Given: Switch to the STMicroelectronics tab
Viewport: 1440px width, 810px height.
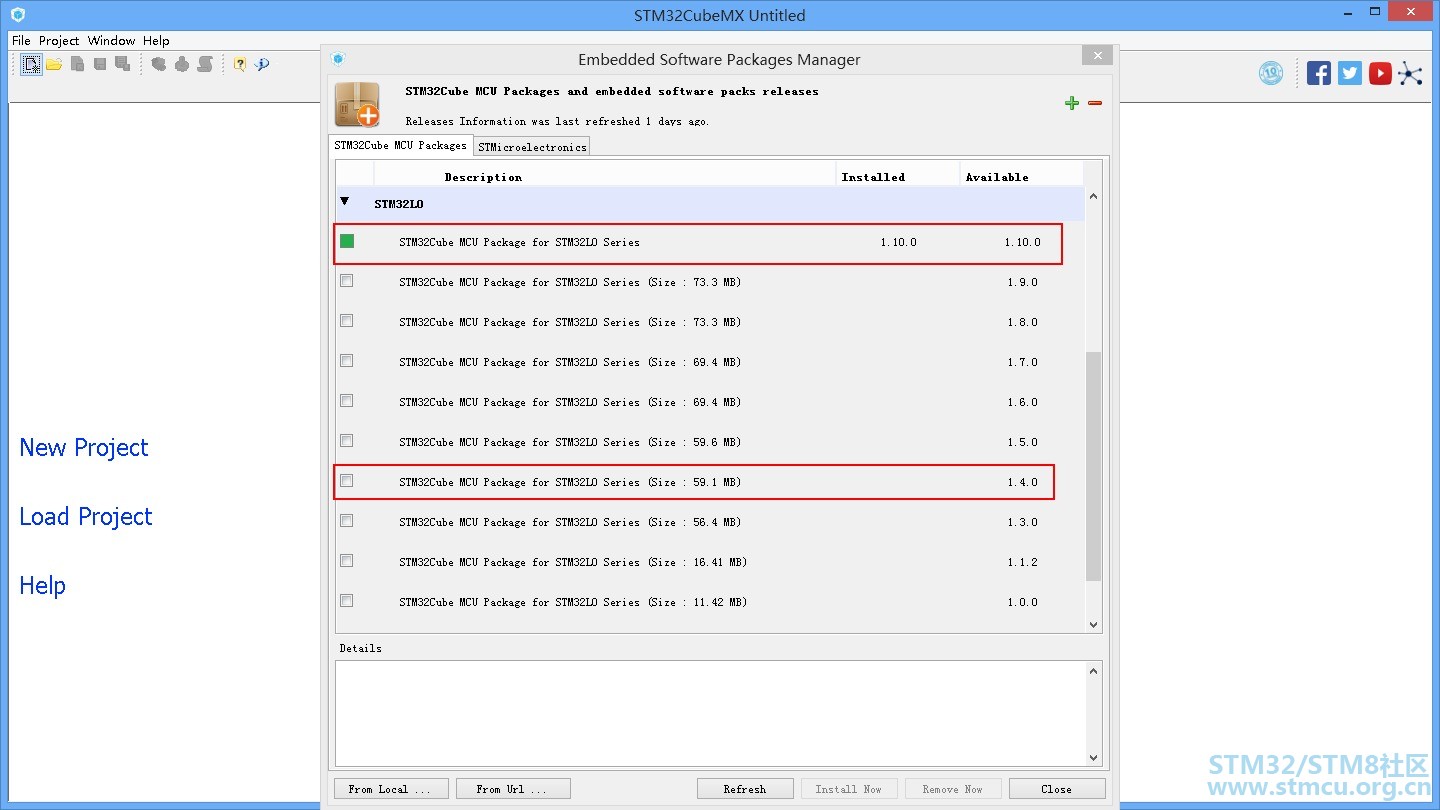Looking at the screenshot, I should (x=532, y=147).
